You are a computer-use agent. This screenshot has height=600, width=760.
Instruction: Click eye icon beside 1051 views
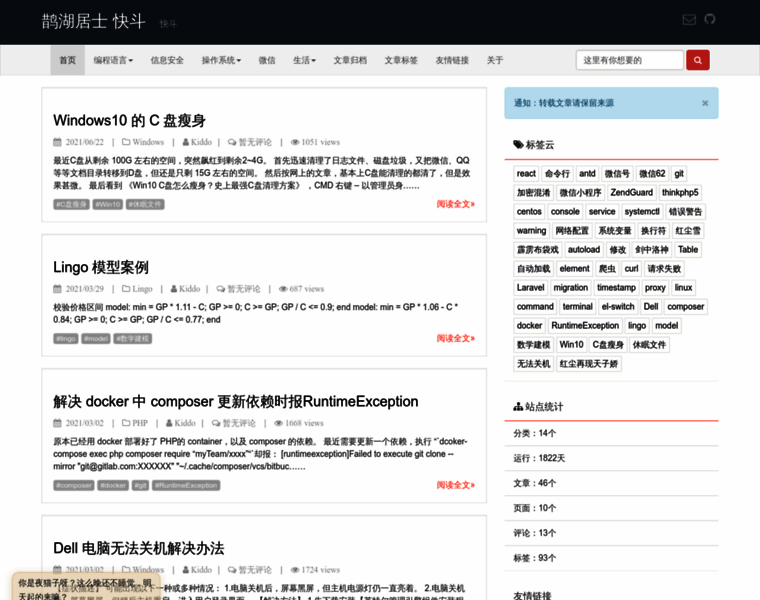pos(295,142)
